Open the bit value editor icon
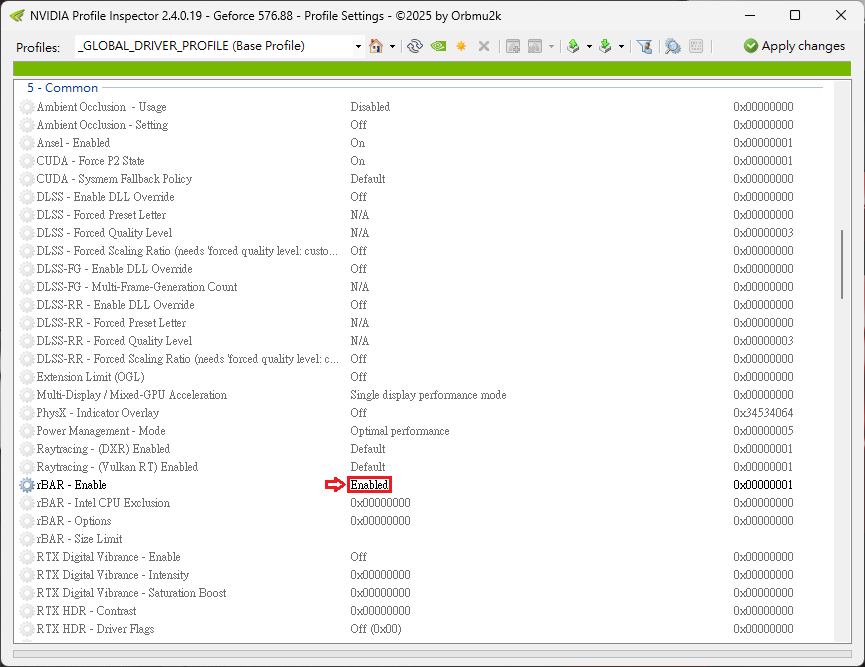 point(696,46)
